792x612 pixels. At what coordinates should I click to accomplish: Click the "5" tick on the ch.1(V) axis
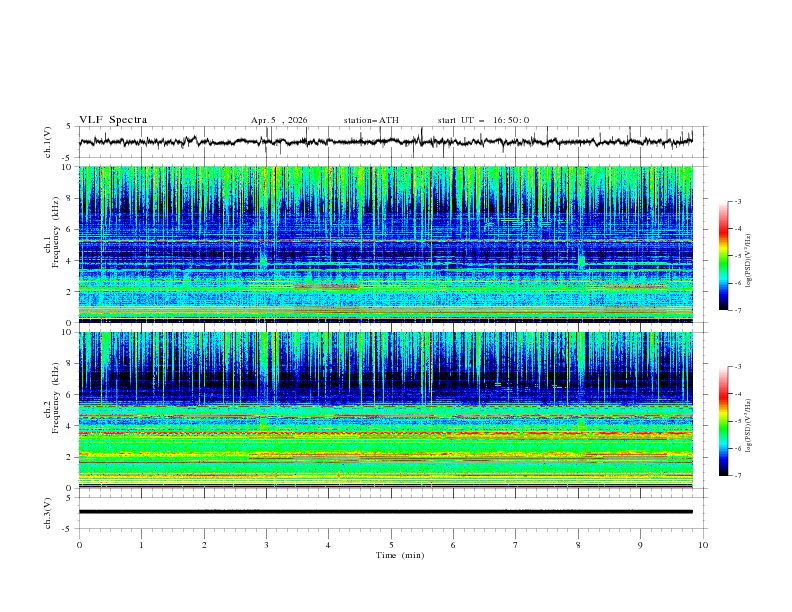70,127
